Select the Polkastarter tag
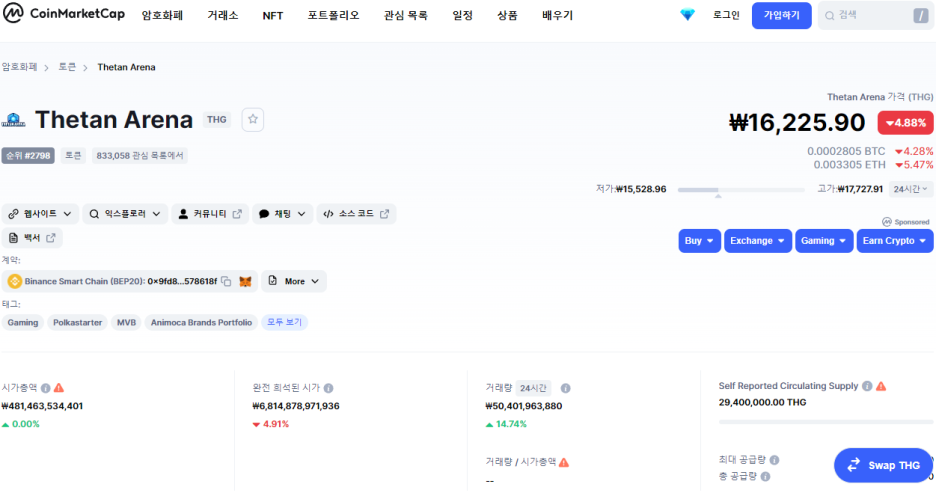 (x=78, y=322)
